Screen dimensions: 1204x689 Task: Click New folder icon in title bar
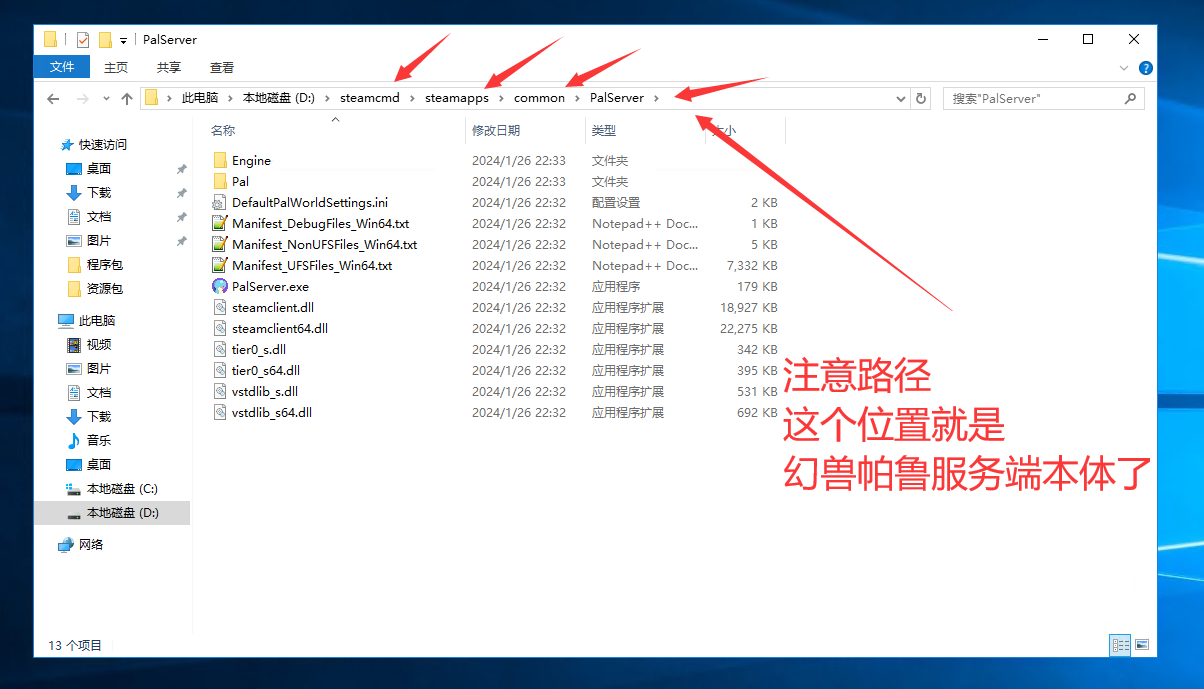coord(105,40)
